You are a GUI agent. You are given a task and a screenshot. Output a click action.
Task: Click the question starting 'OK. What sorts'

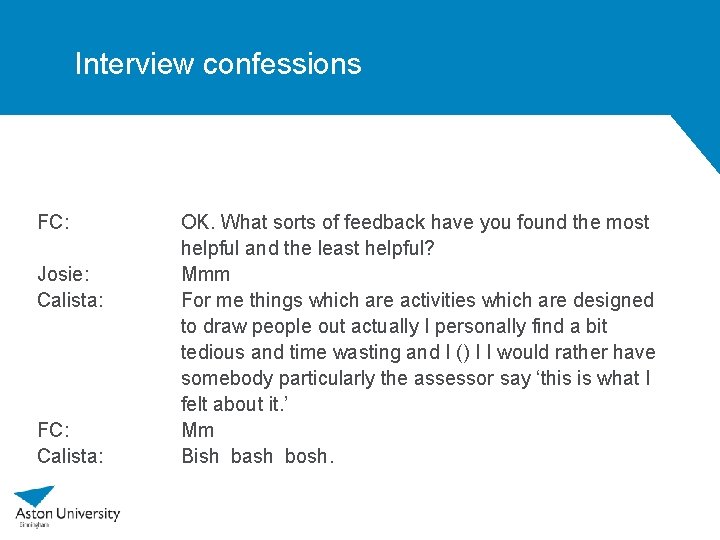click(x=415, y=222)
